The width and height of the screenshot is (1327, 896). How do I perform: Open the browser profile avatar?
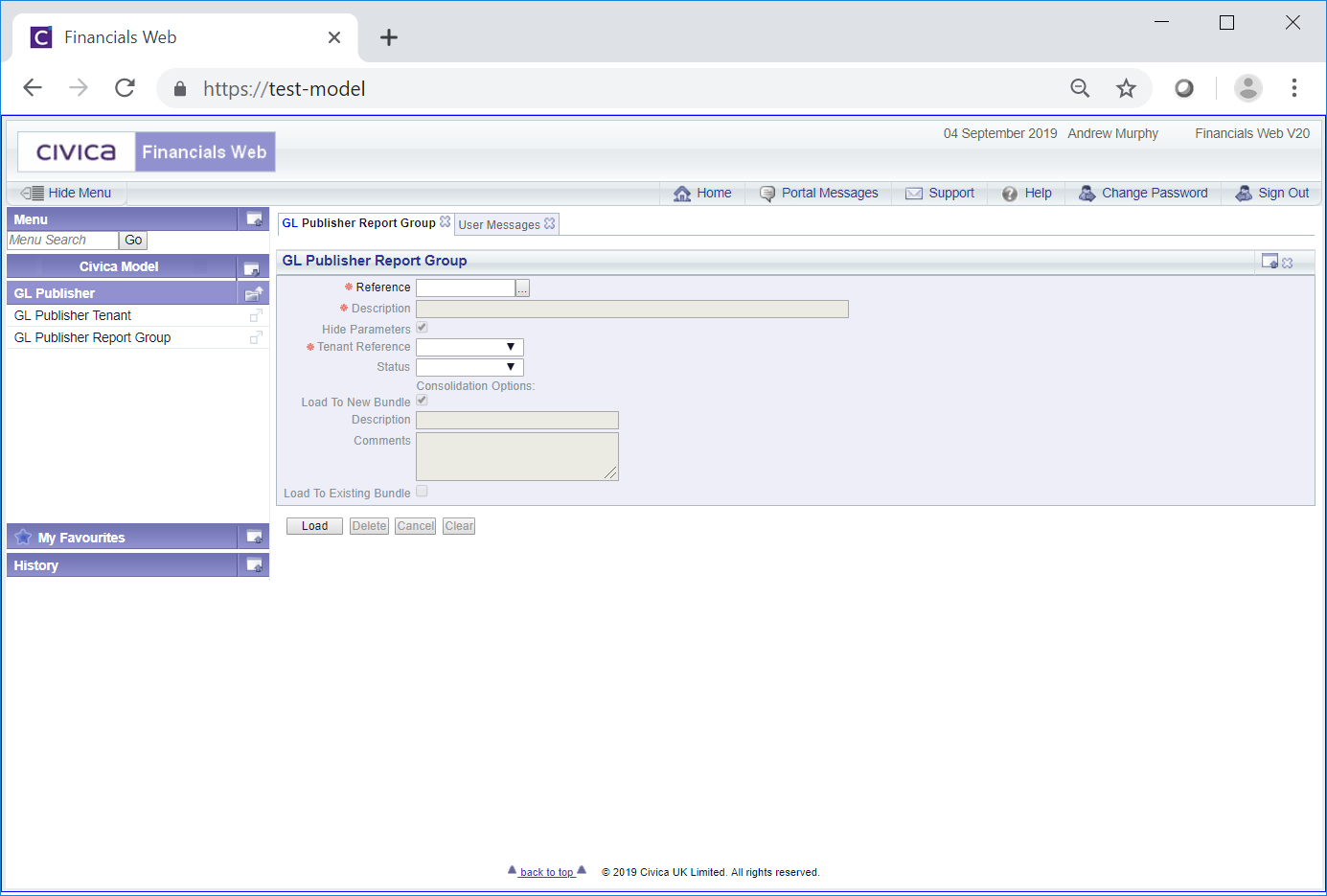(1247, 88)
